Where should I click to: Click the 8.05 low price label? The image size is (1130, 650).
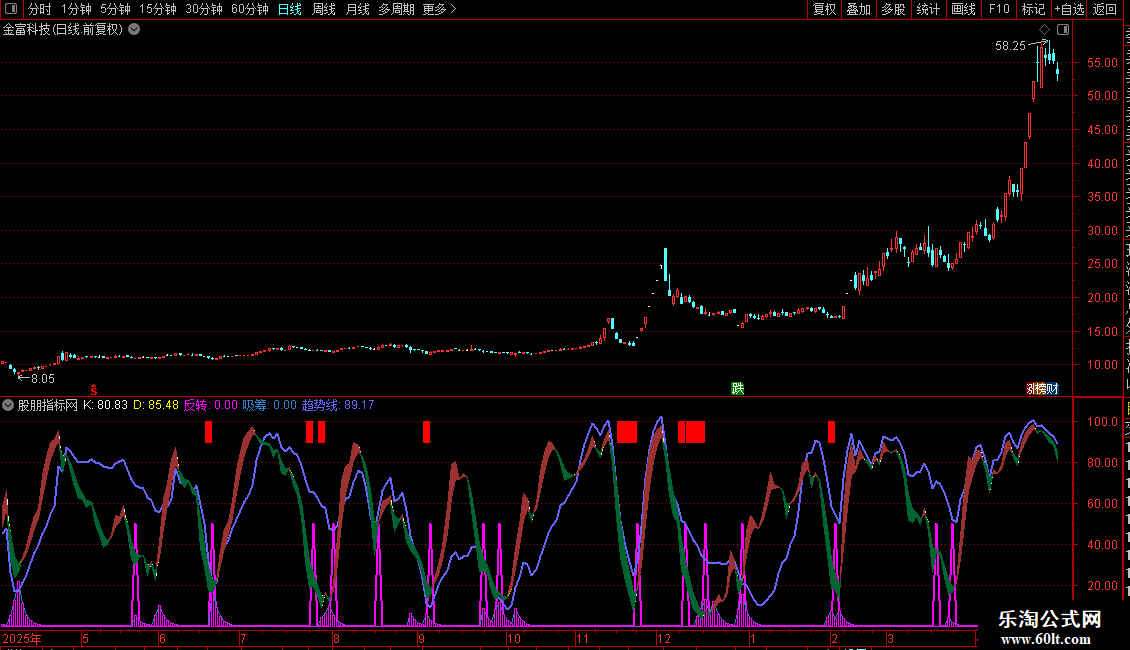(43, 378)
